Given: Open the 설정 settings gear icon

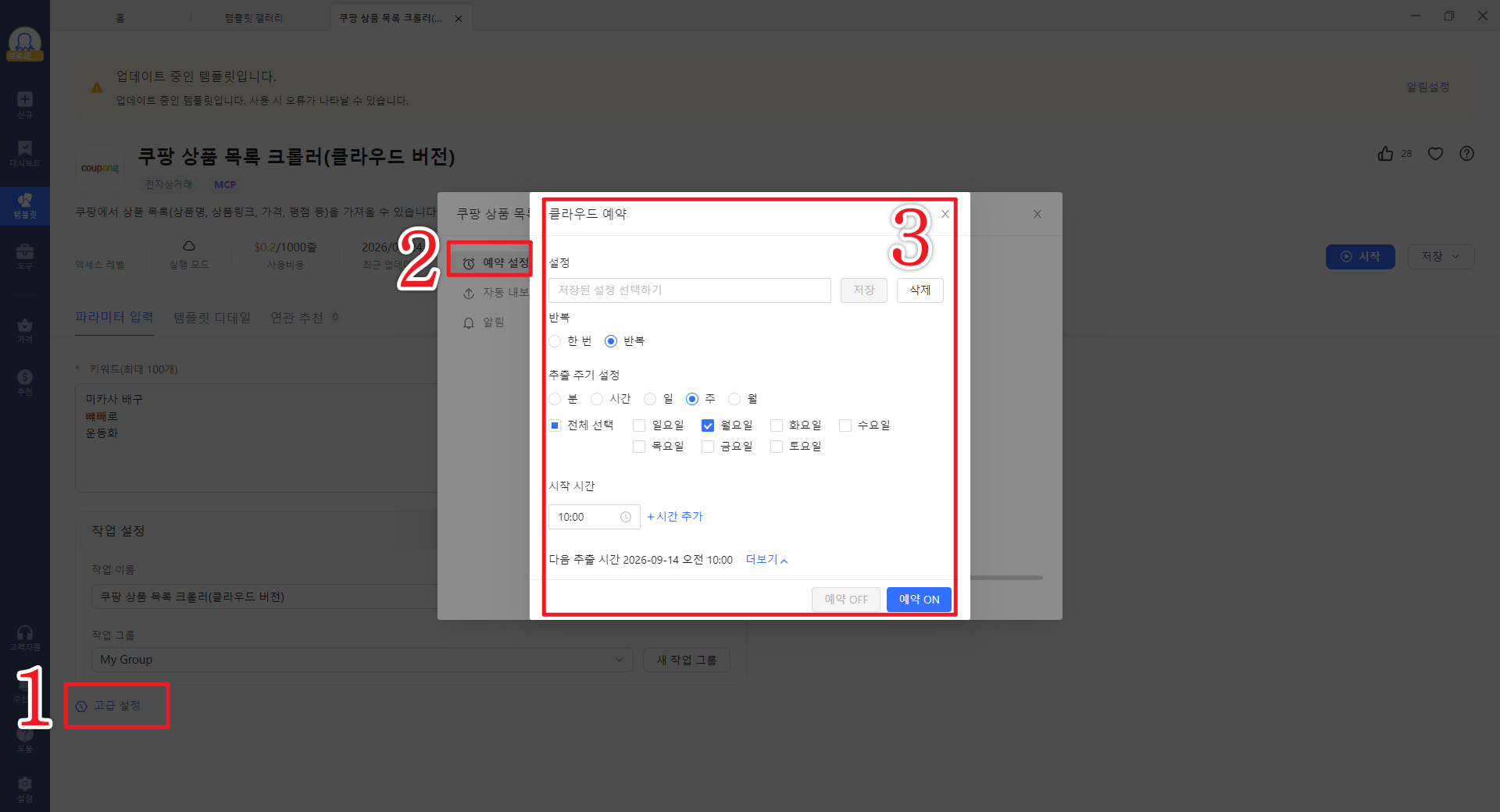Looking at the screenshot, I should tap(25, 789).
